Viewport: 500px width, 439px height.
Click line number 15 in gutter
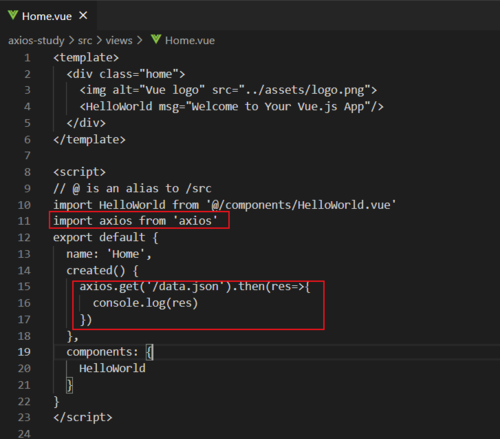(x=24, y=286)
